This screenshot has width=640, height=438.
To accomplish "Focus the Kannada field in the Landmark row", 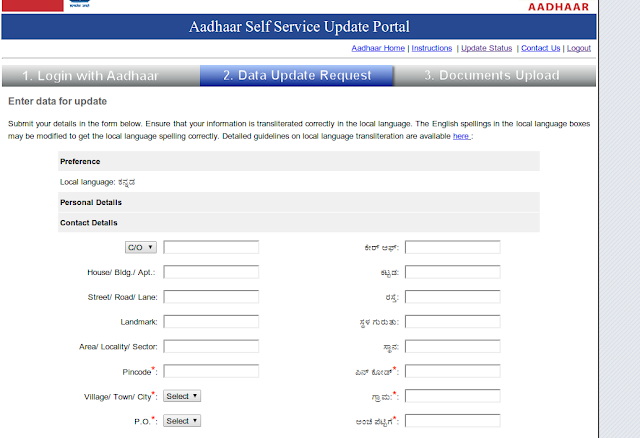I will pos(453,322).
